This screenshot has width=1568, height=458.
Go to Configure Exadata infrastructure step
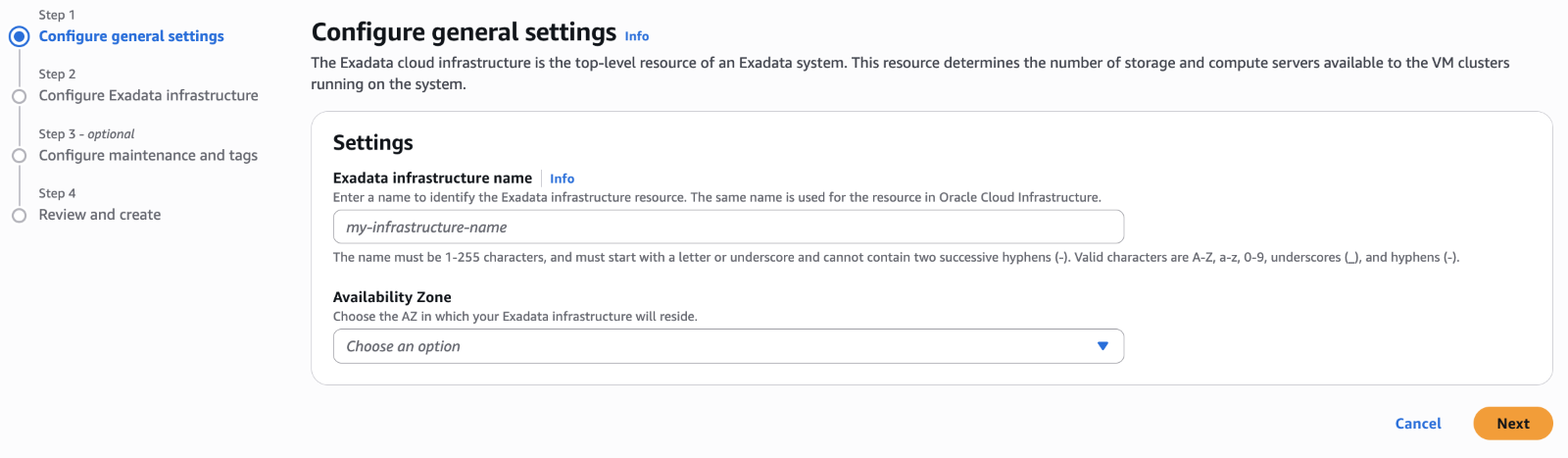pos(148,95)
